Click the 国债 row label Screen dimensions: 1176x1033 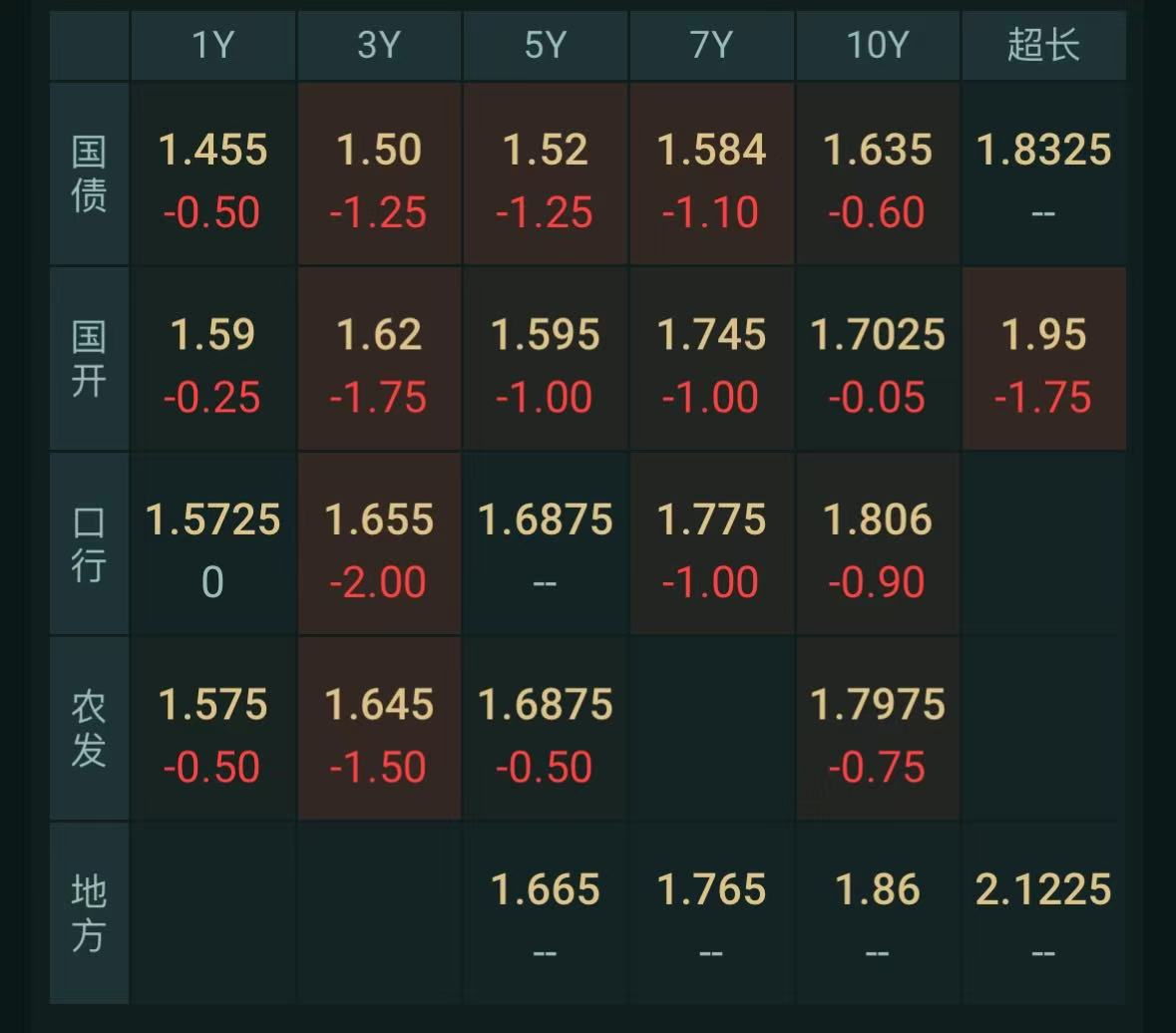pos(89,173)
